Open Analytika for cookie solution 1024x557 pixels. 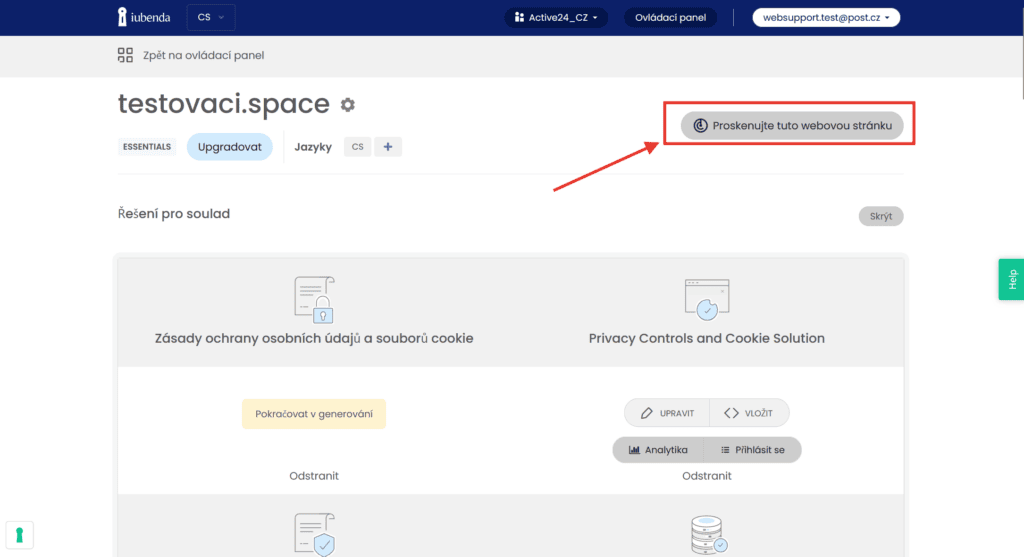coord(658,450)
